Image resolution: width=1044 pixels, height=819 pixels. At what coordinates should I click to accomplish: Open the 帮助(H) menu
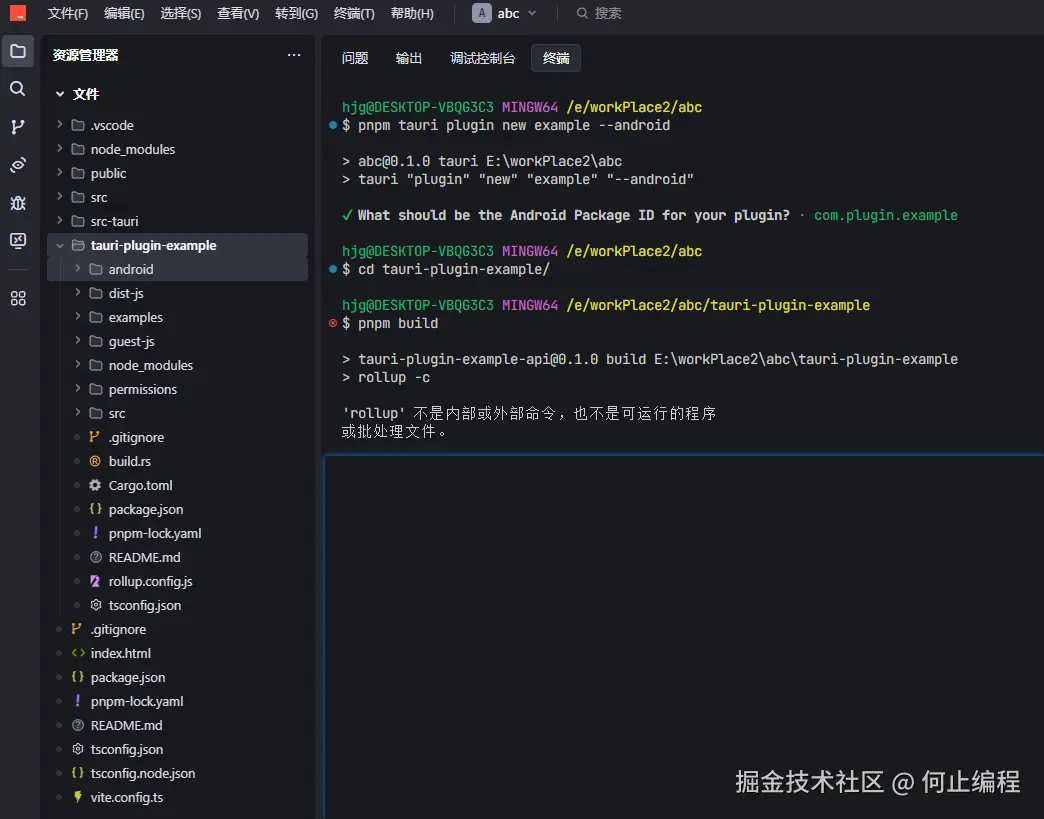411,13
